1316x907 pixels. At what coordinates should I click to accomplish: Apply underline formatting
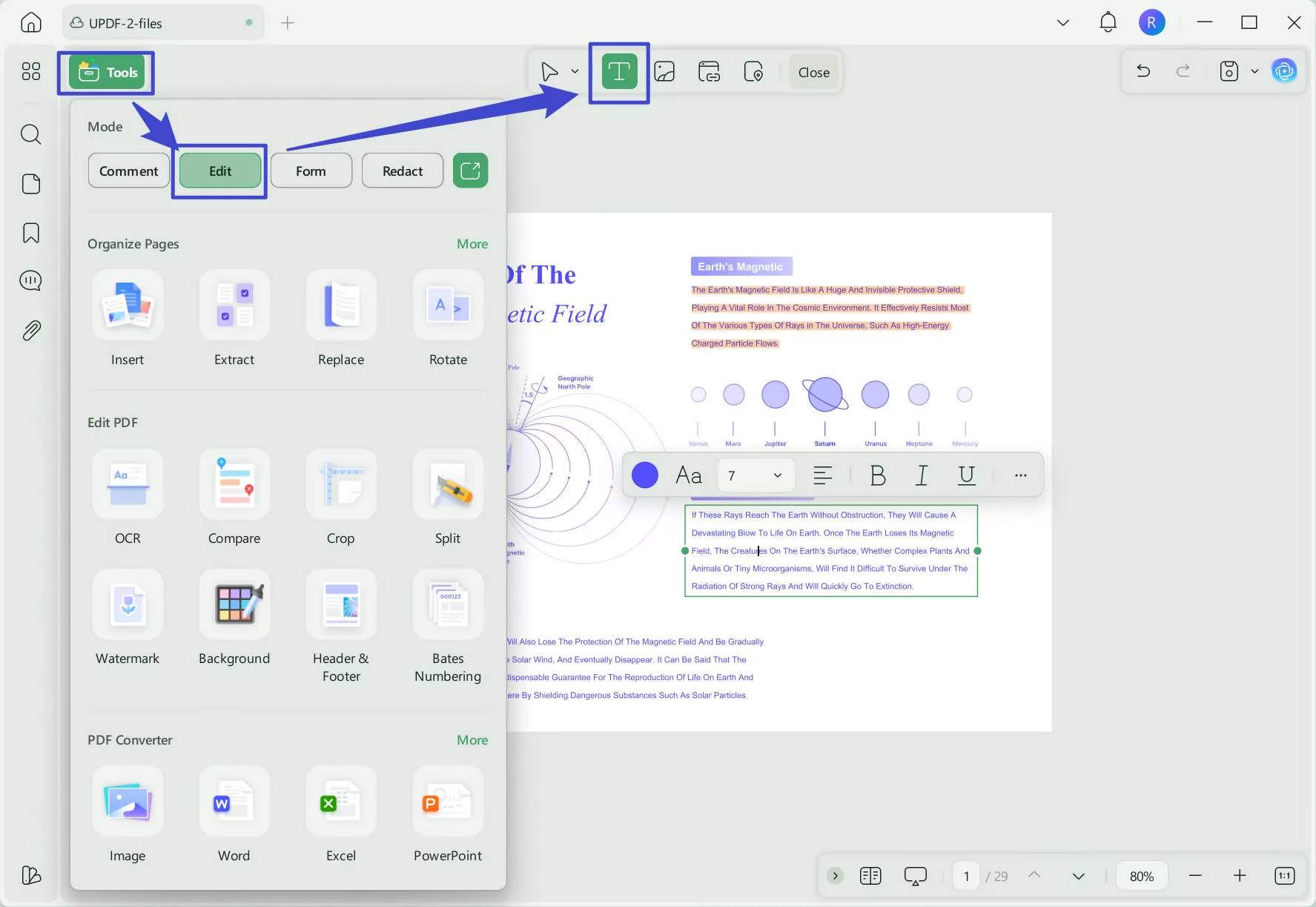coord(966,475)
